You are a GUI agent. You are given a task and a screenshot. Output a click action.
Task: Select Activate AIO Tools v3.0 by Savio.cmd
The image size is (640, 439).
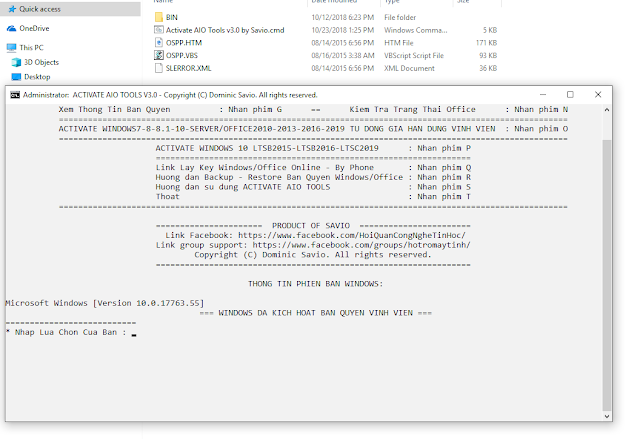coord(225,30)
